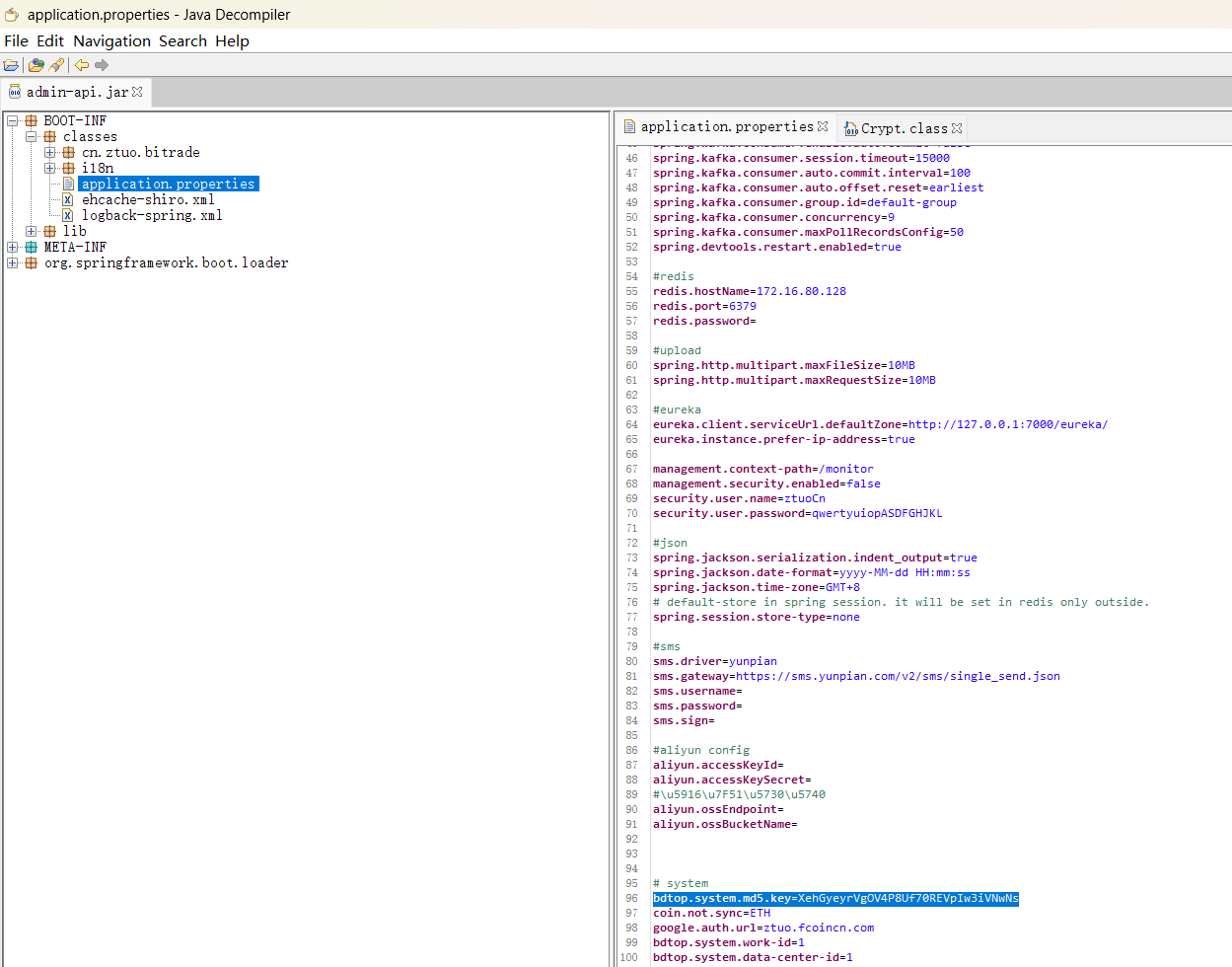
Task: Expand the lib folder node
Action: [32, 232]
